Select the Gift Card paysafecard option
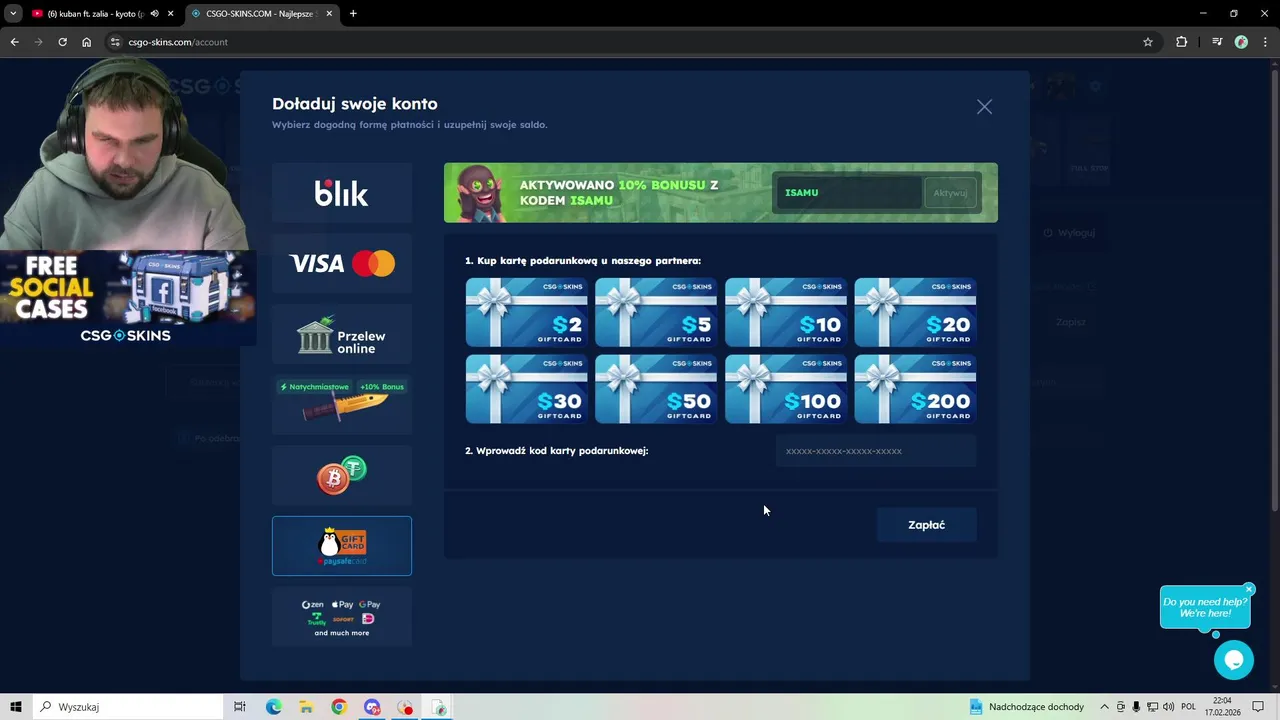1280x720 pixels. (341, 546)
